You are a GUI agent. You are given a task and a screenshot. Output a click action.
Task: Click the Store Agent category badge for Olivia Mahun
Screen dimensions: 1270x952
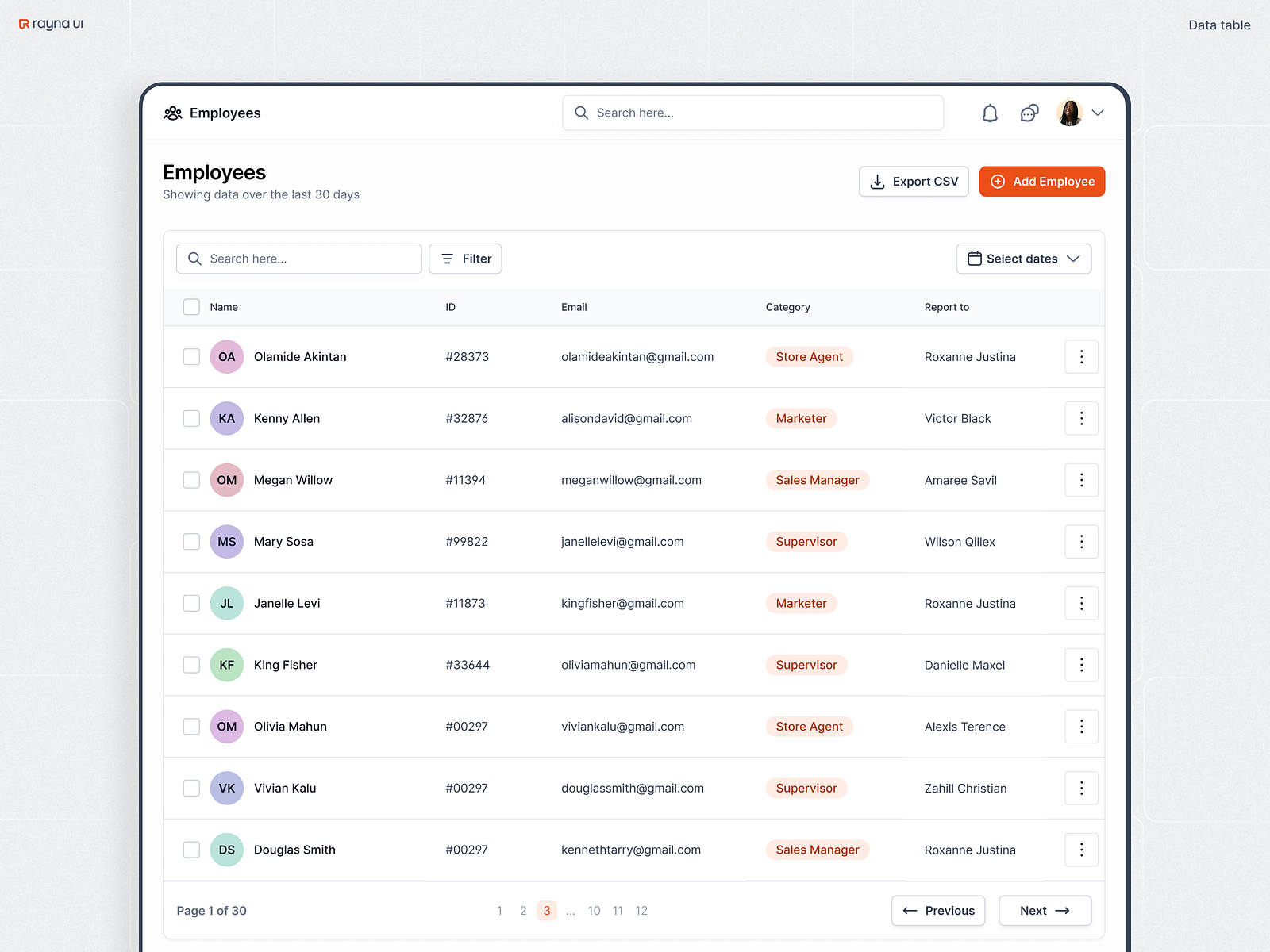(x=809, y=726)
